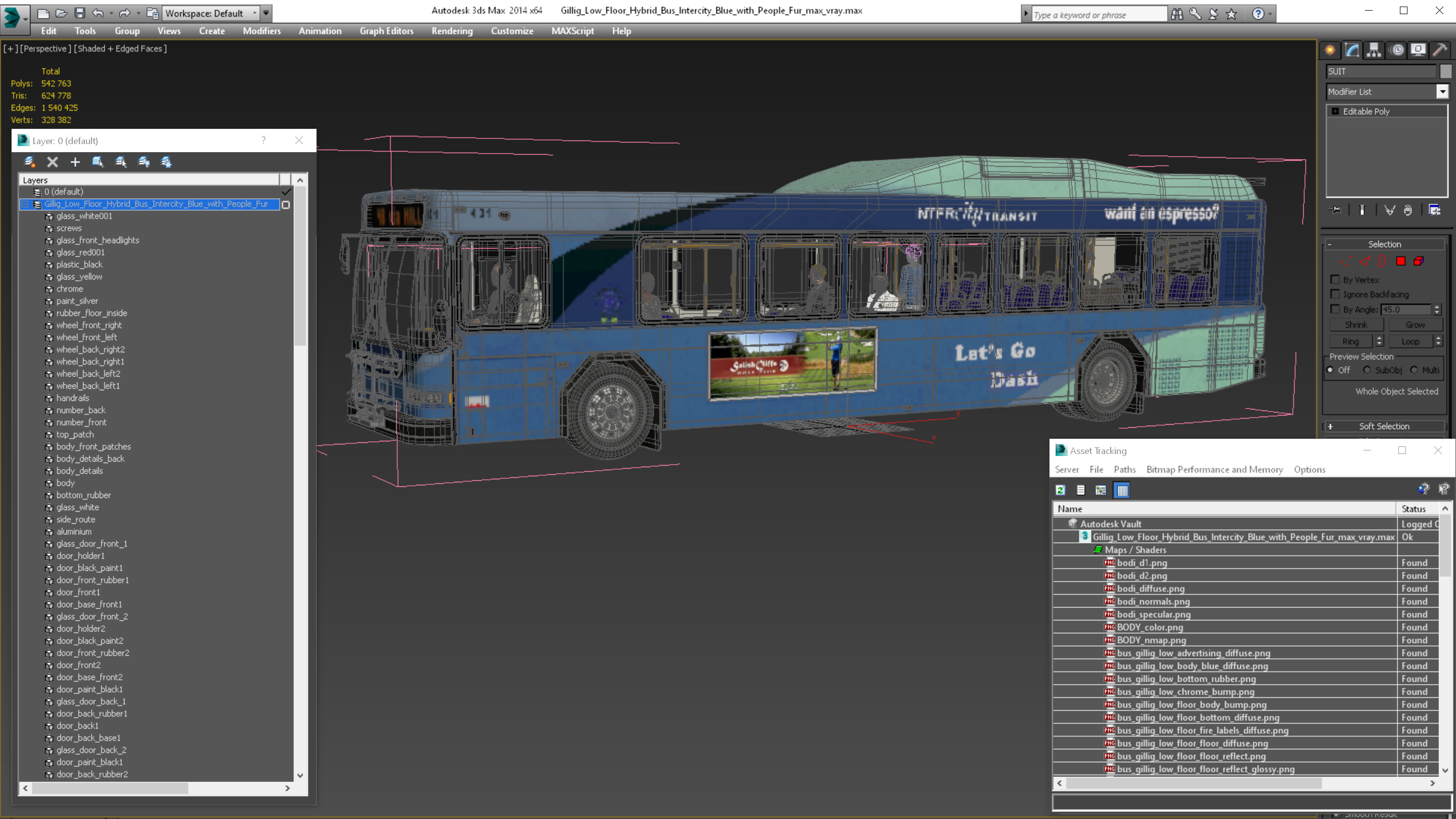Enable By Vertex checkbox

1335,280
